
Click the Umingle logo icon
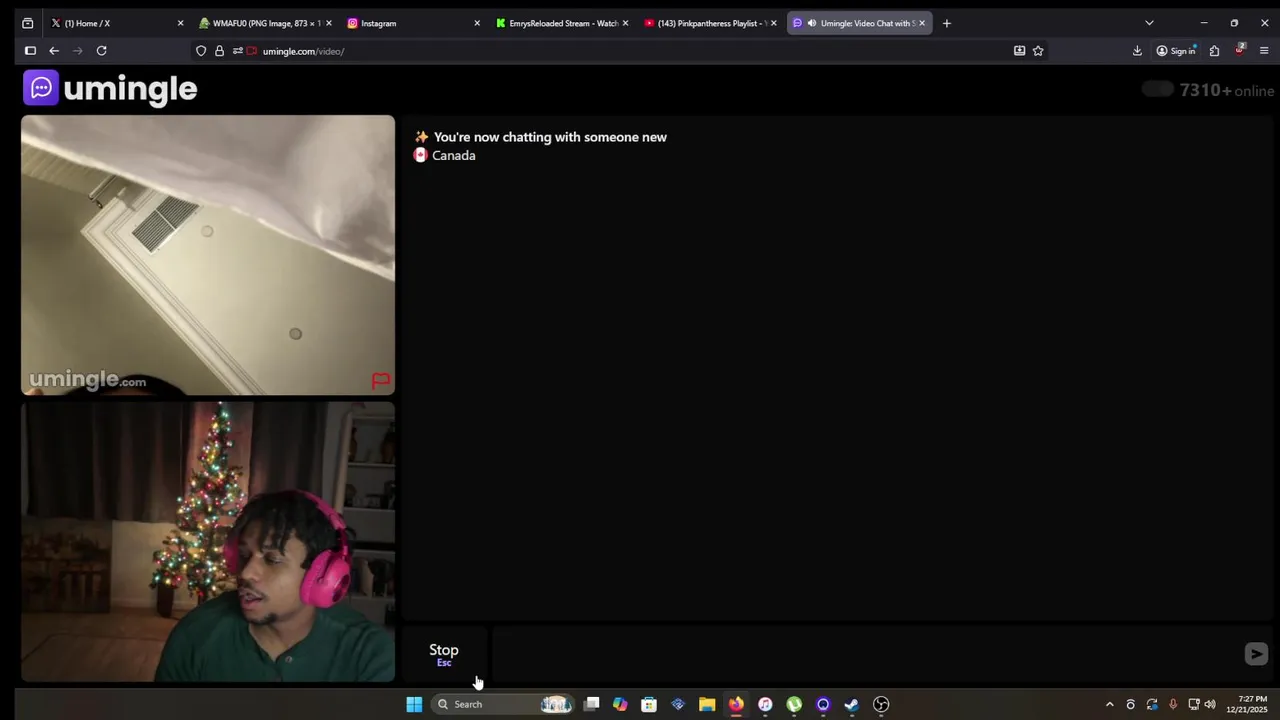click(x=41, y=88)
